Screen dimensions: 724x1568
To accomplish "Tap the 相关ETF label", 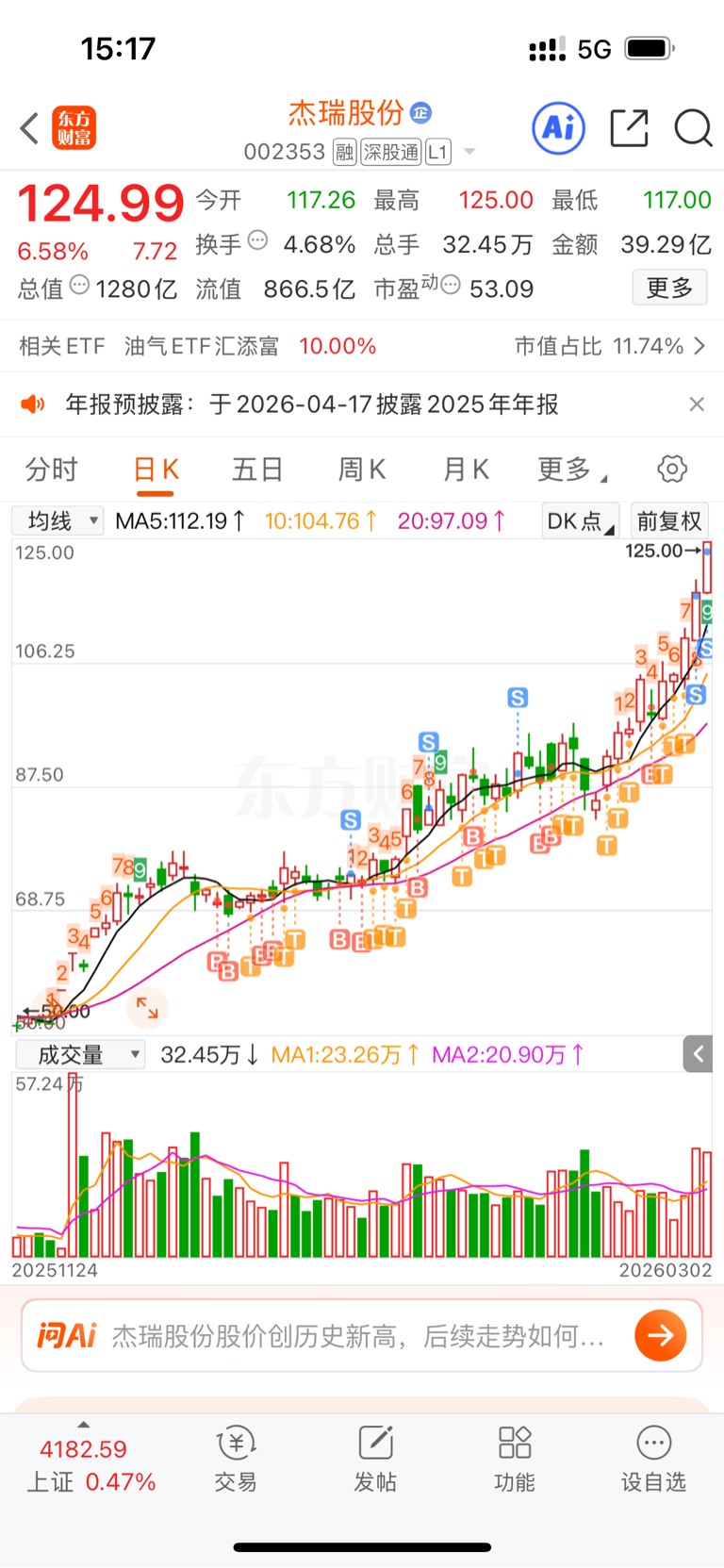I will (x=62, y=346).
